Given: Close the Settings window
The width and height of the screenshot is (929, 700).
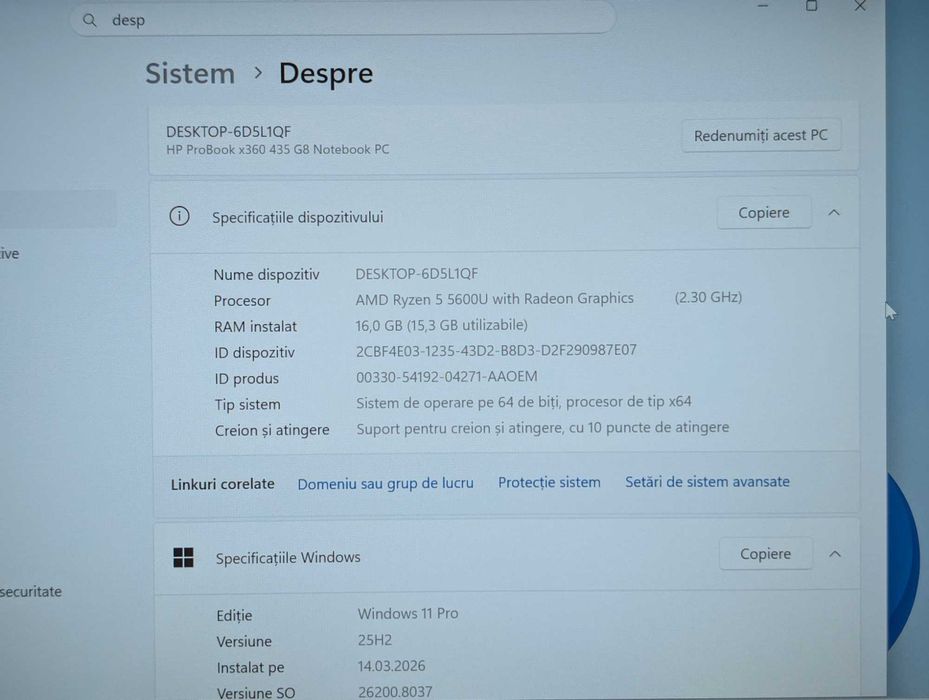Looking at the screenshot, I should [860, 6].
